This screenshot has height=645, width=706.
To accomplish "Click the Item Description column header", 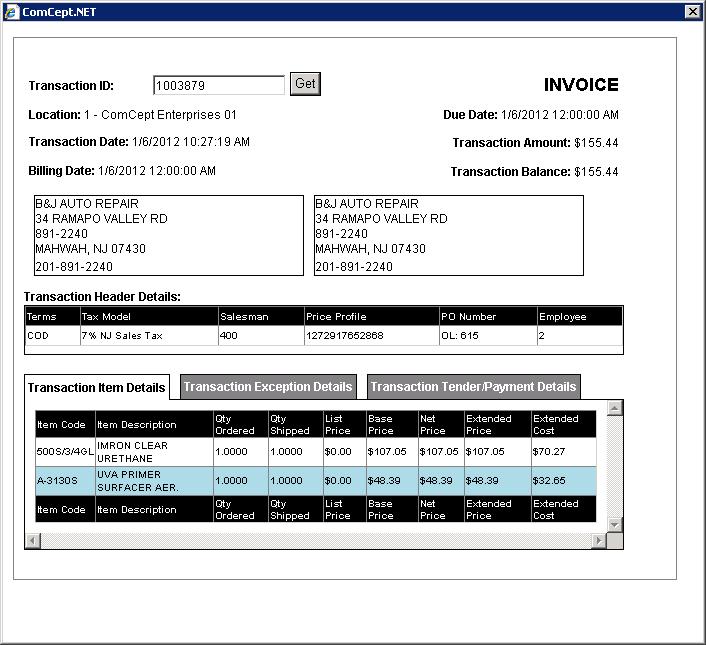I will 153,425.
